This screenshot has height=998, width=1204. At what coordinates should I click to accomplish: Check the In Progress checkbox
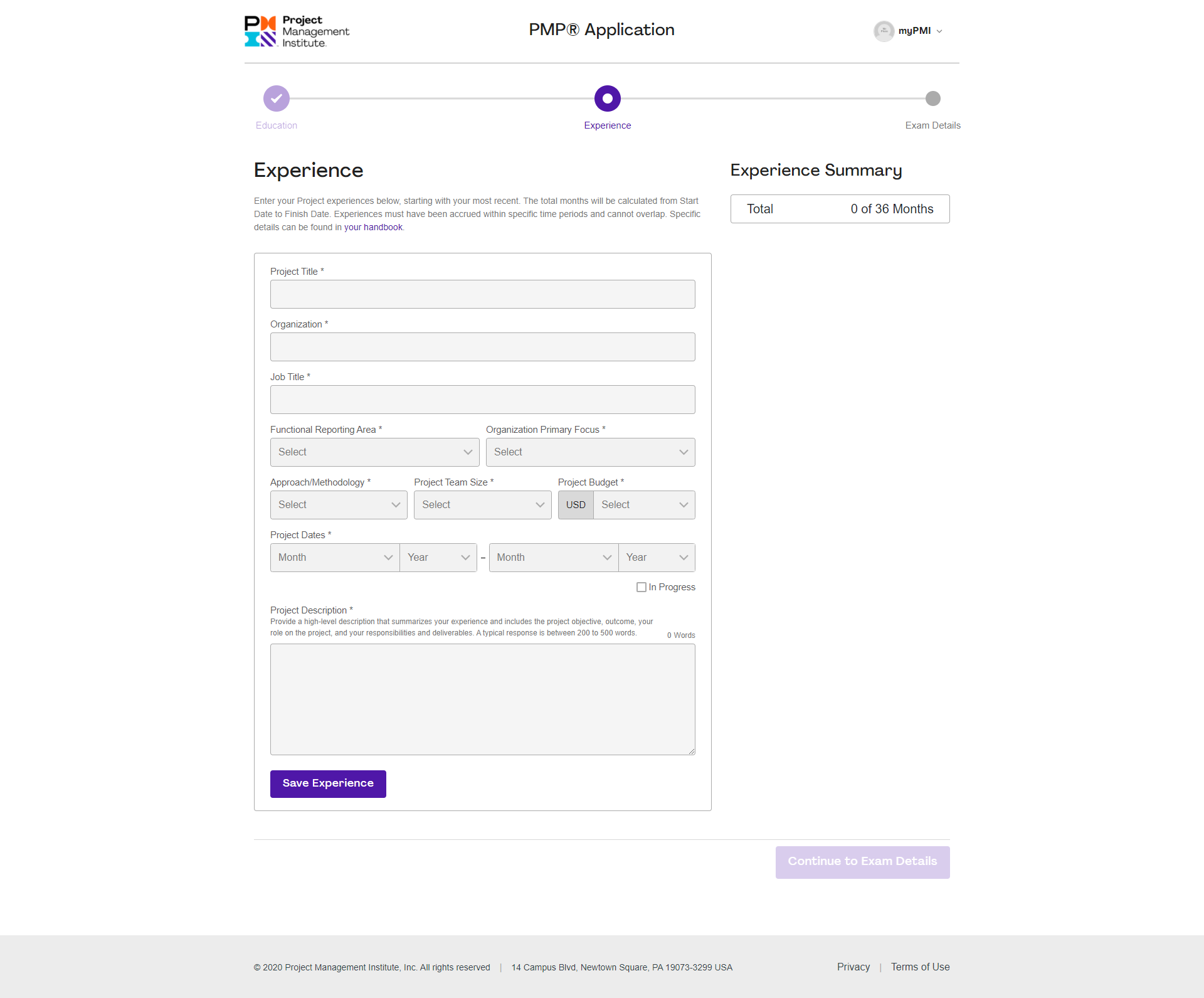(641, 587)
